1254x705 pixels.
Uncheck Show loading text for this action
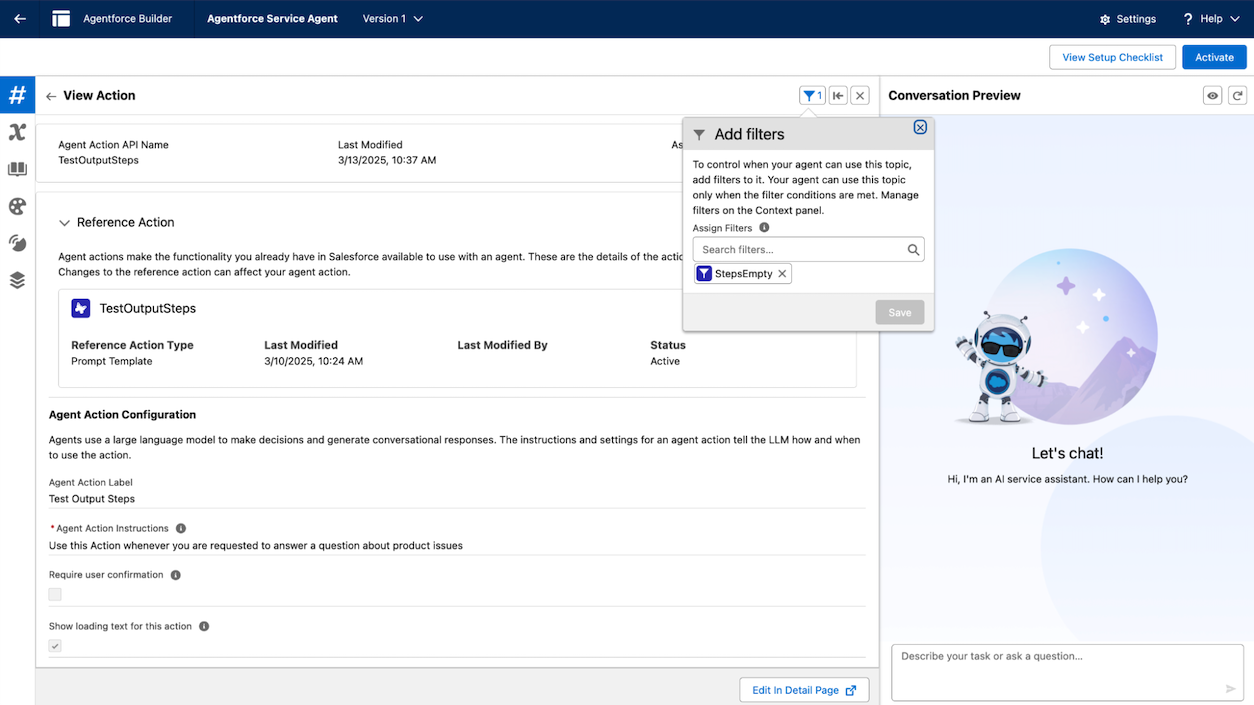click(x=55, y=645)
